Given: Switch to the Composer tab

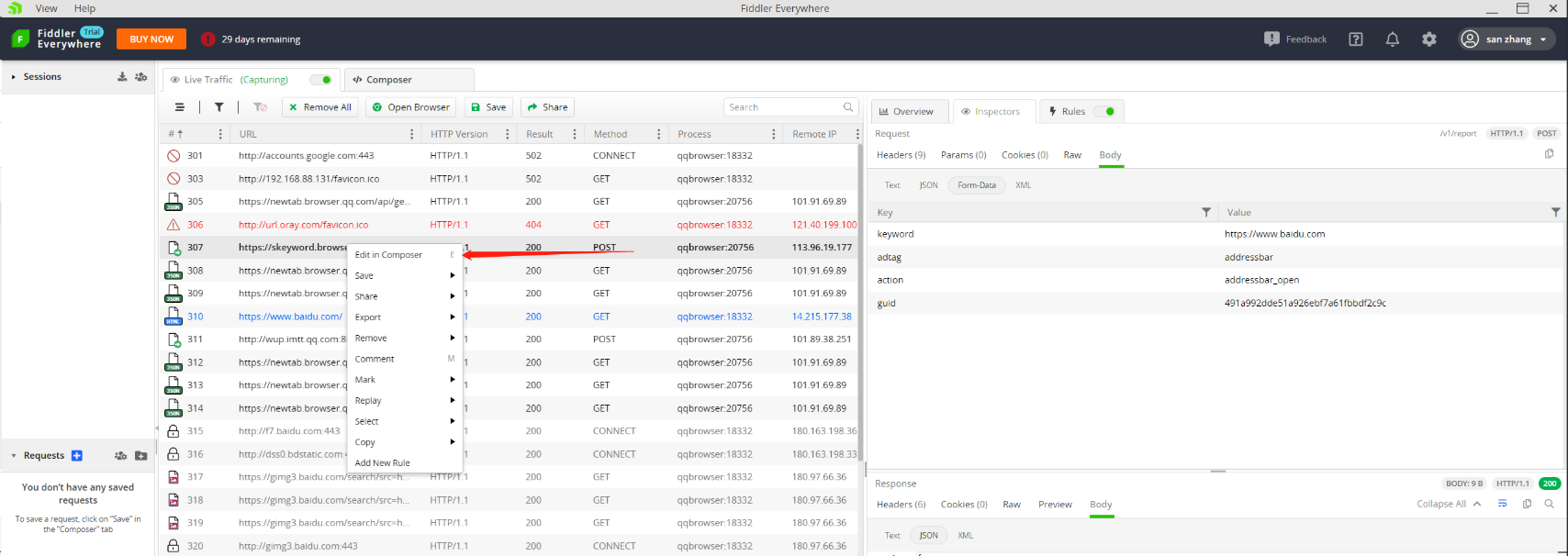Looking at the screenshot, I should click(409, 80).
